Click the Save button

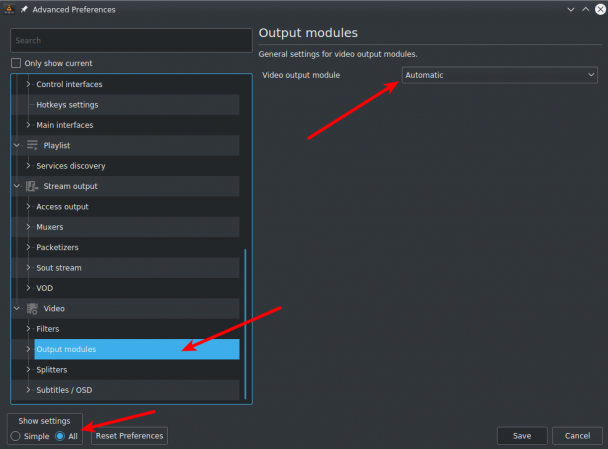click(522, 436)
